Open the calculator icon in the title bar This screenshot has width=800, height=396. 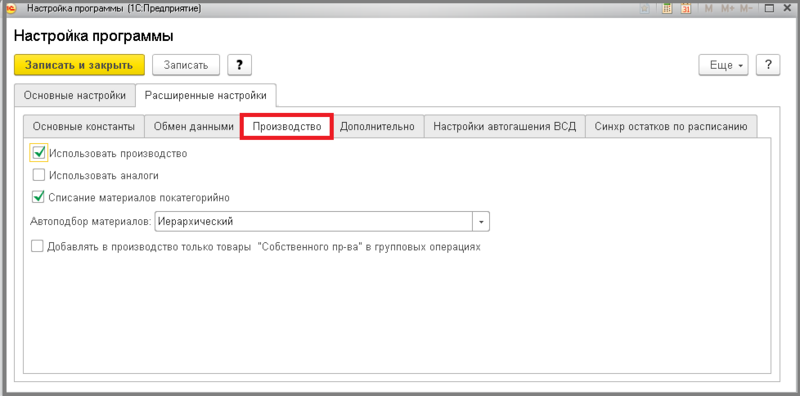[x=666, y=8]
